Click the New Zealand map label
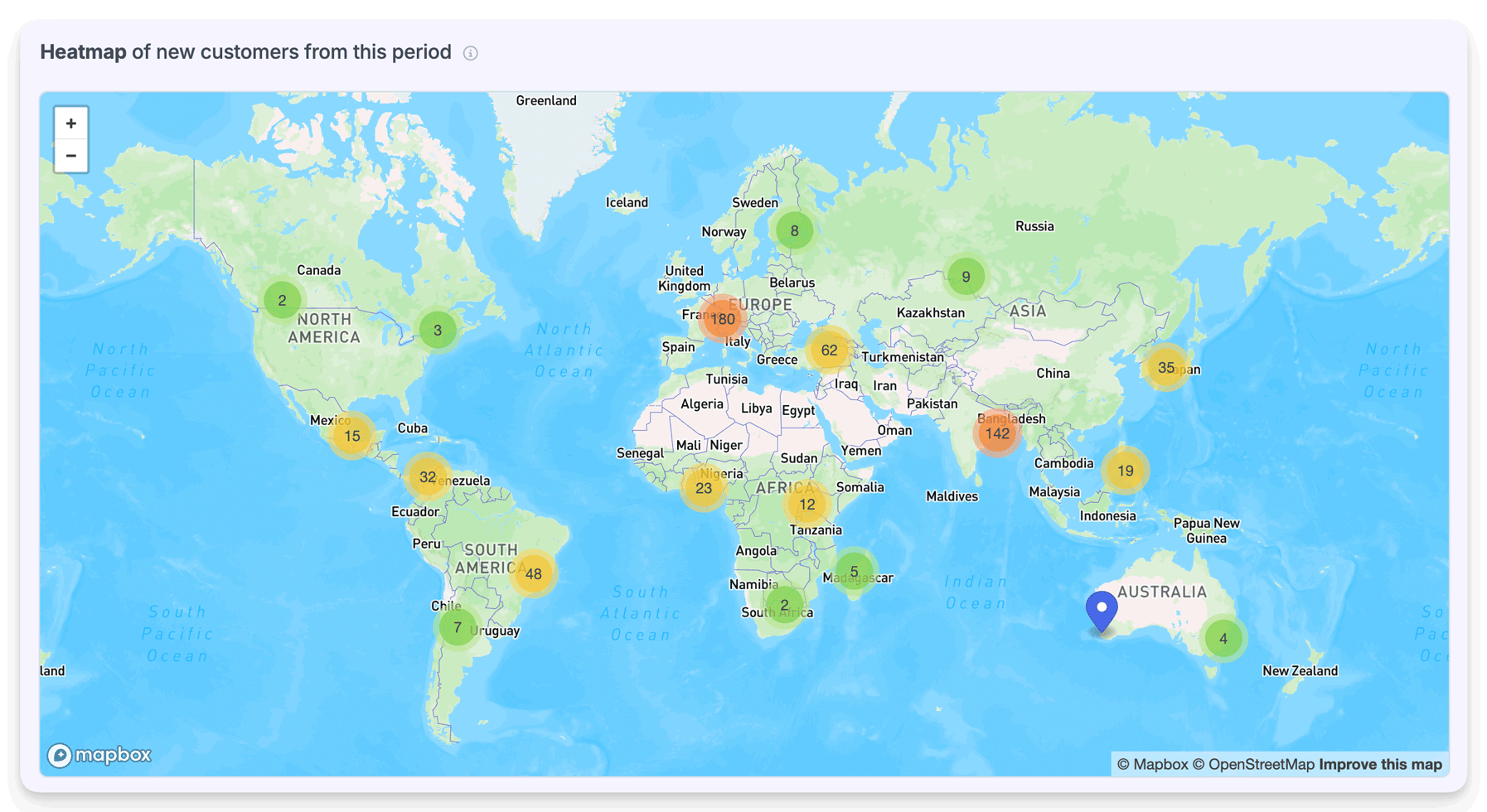Viewport: 1487px width, 812px height. point(1300,670)
